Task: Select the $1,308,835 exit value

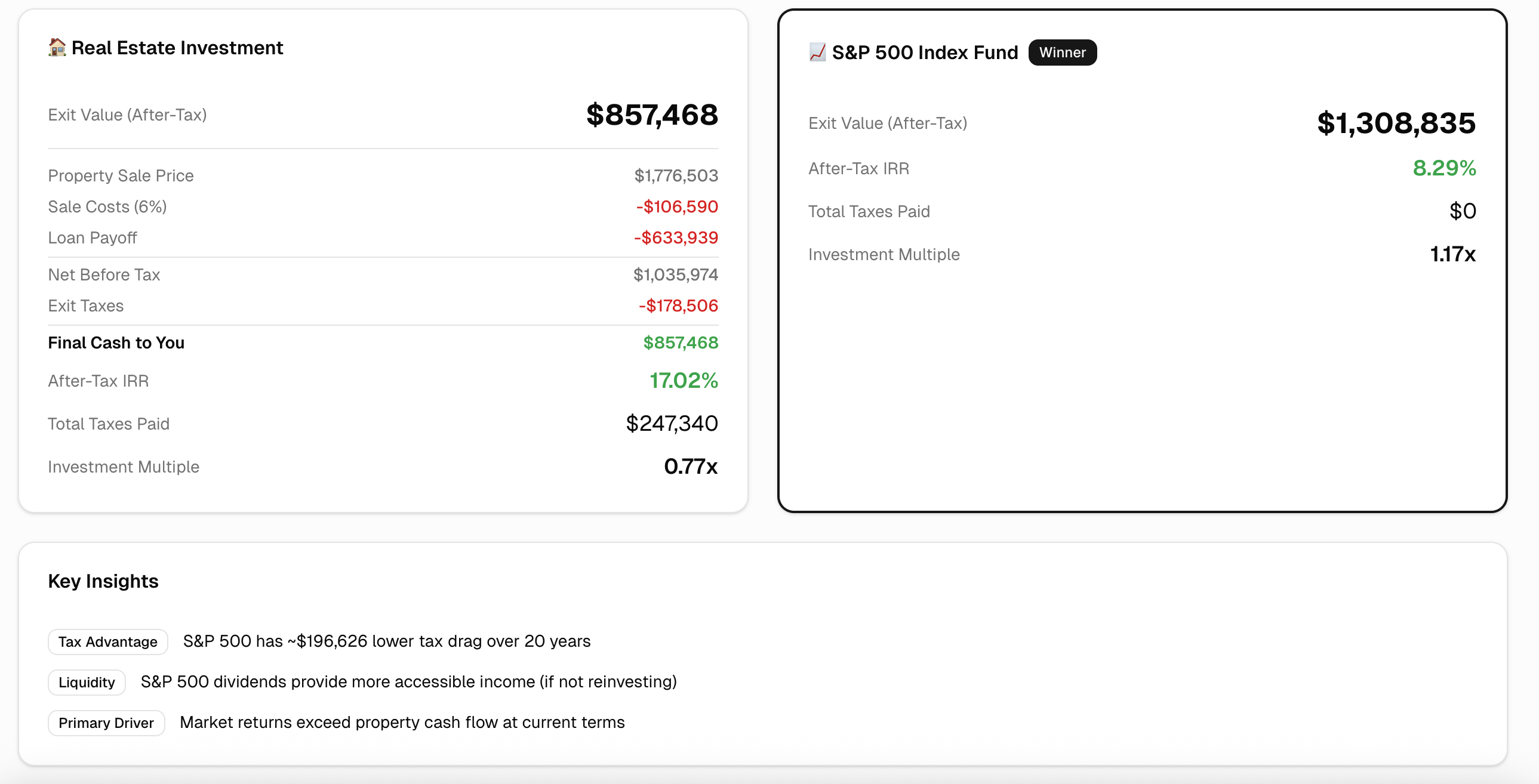Action: tap(1396, 124)
